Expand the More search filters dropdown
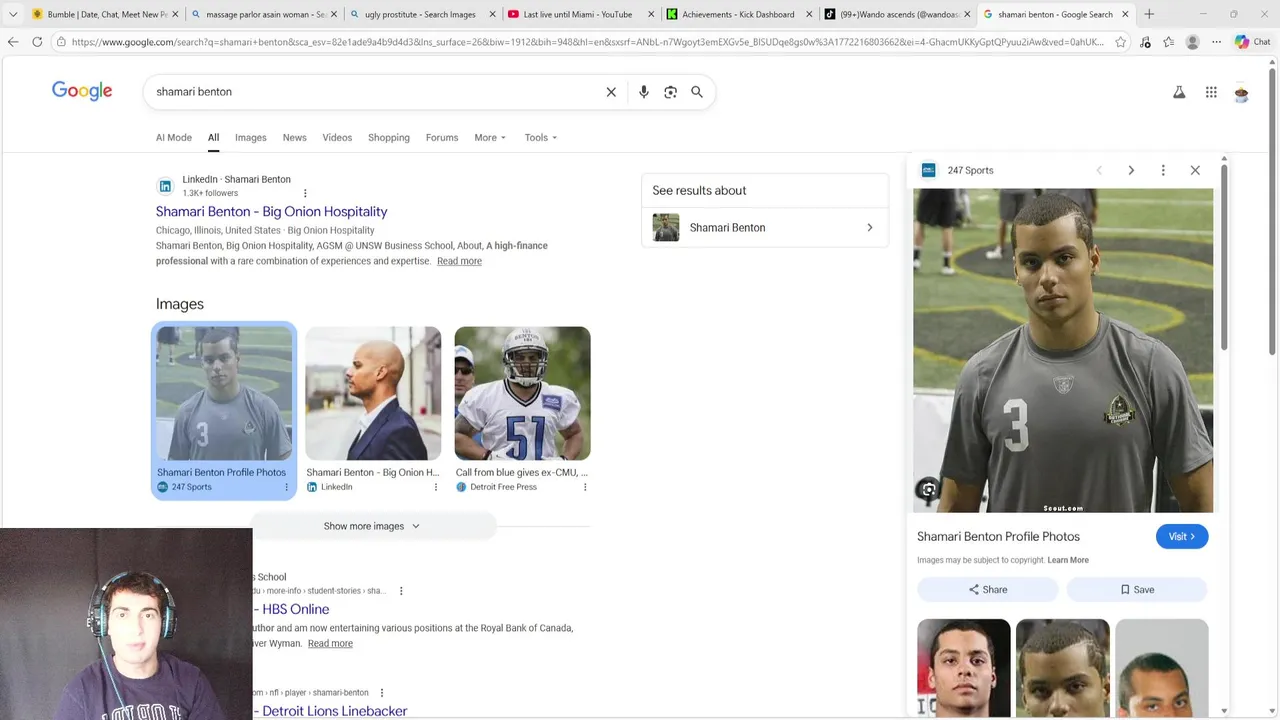Screen dimensions: 1280x720 (x=490, y=138)
